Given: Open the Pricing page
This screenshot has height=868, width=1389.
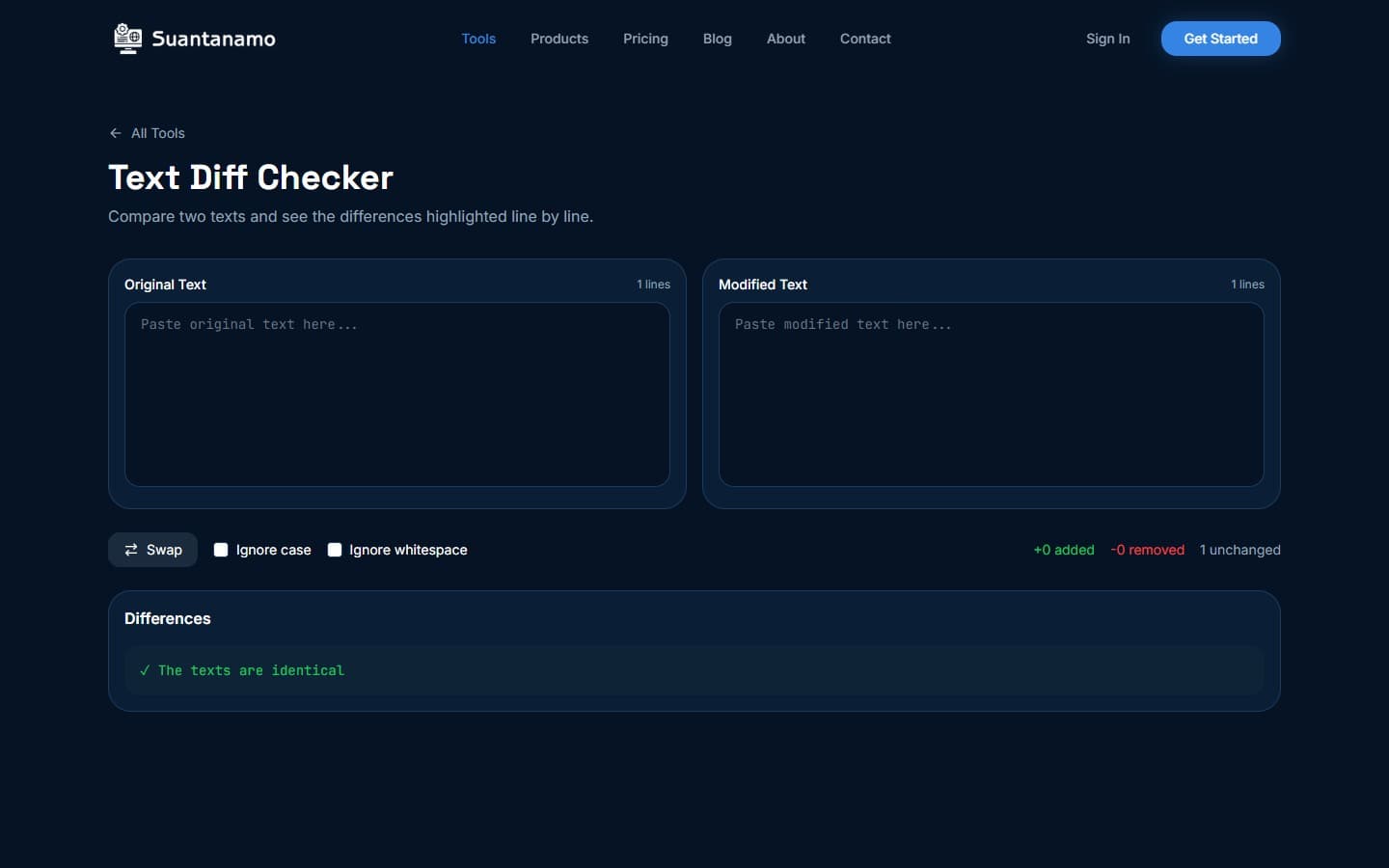Looking at the screenshot, I should tap(645, 39).
